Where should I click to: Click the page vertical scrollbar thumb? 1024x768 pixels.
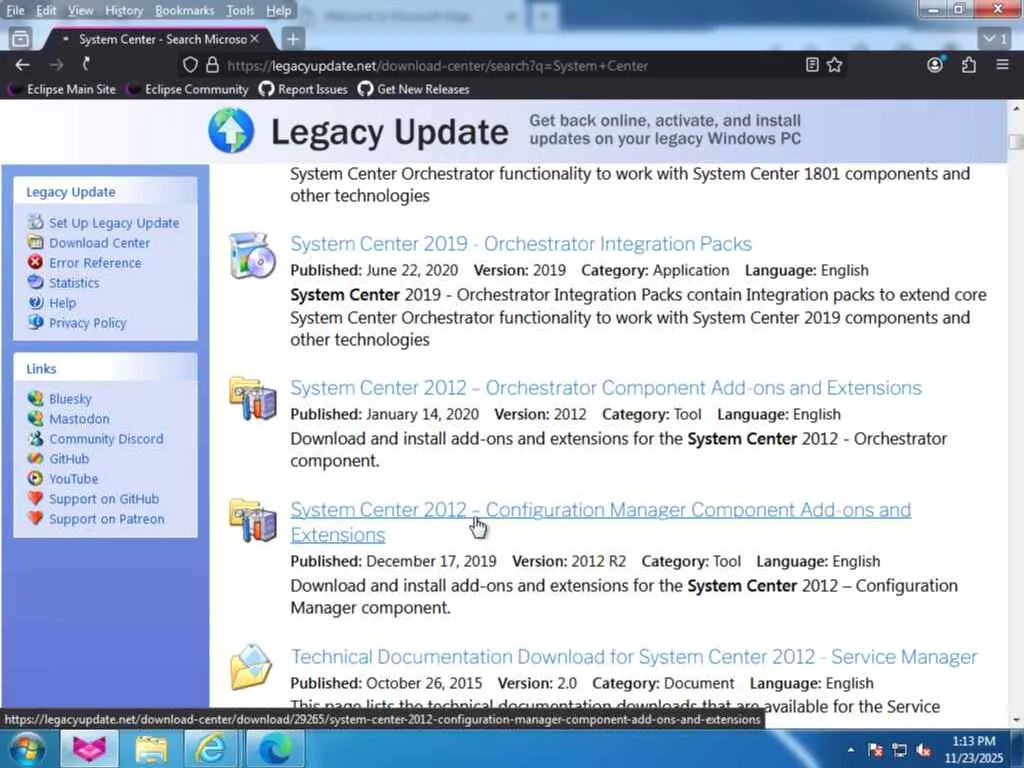pyautogui.click(x=1016, y=141)
